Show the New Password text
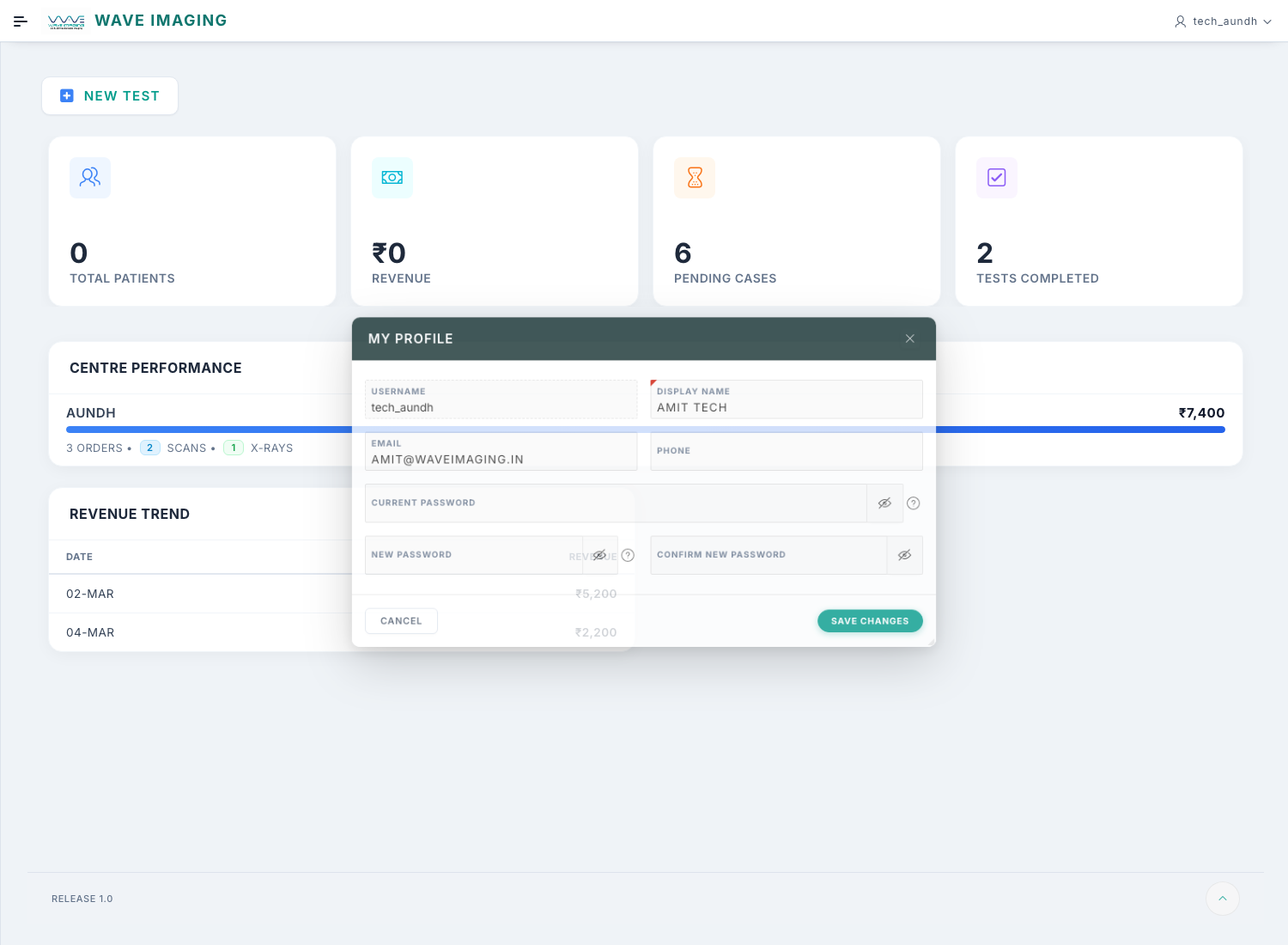The height and width of the screenshot is (945, 1288). coord(599,556)
